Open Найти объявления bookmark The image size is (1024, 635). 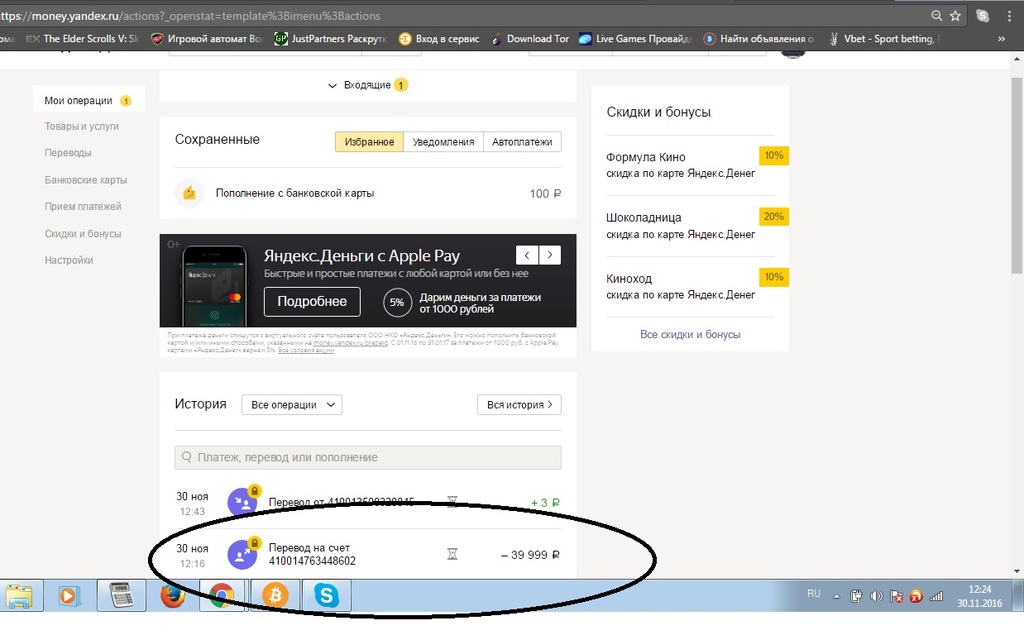click(759, 39)
